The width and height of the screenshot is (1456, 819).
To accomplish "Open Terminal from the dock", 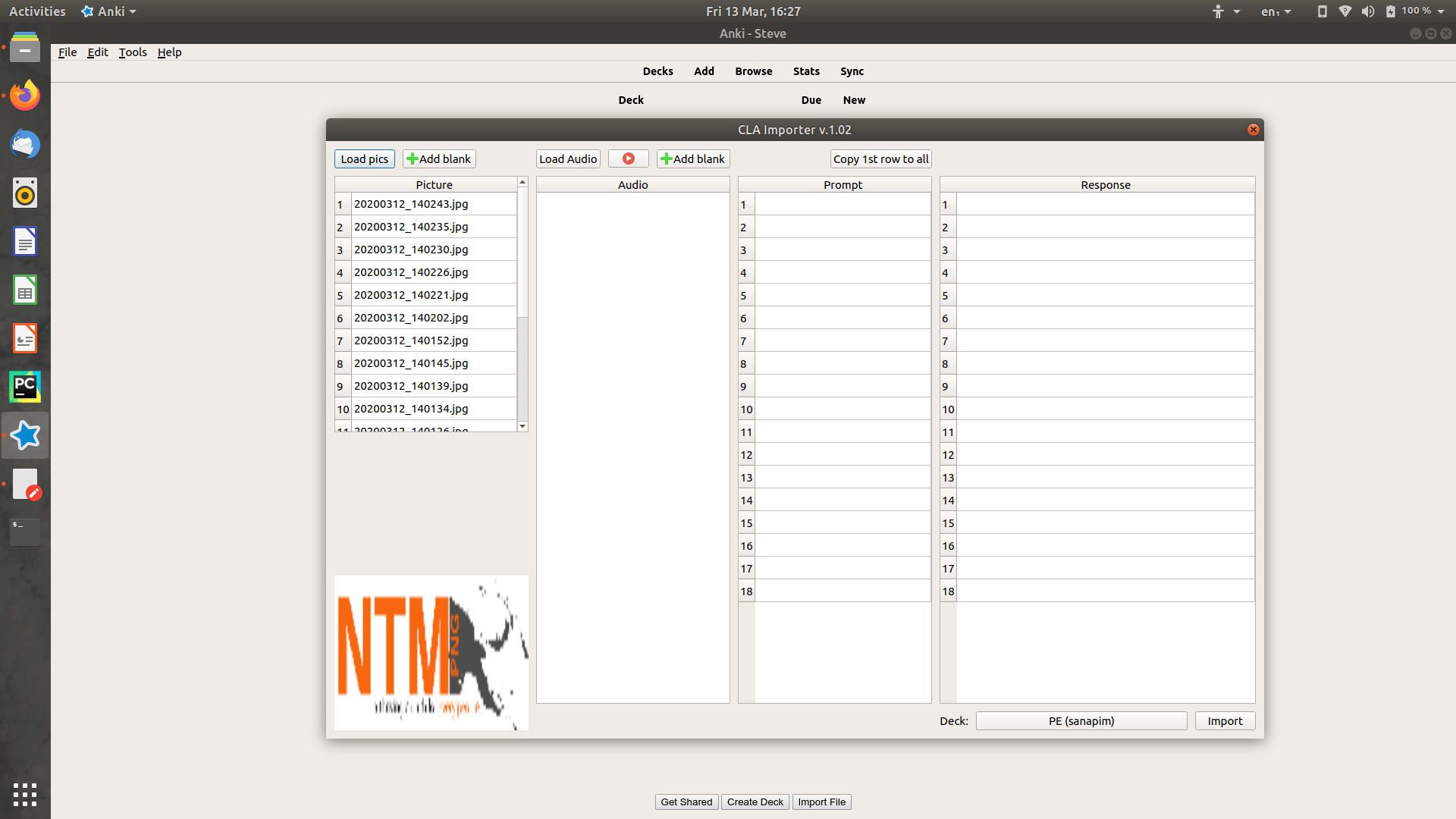I will (x=25, y=531).
